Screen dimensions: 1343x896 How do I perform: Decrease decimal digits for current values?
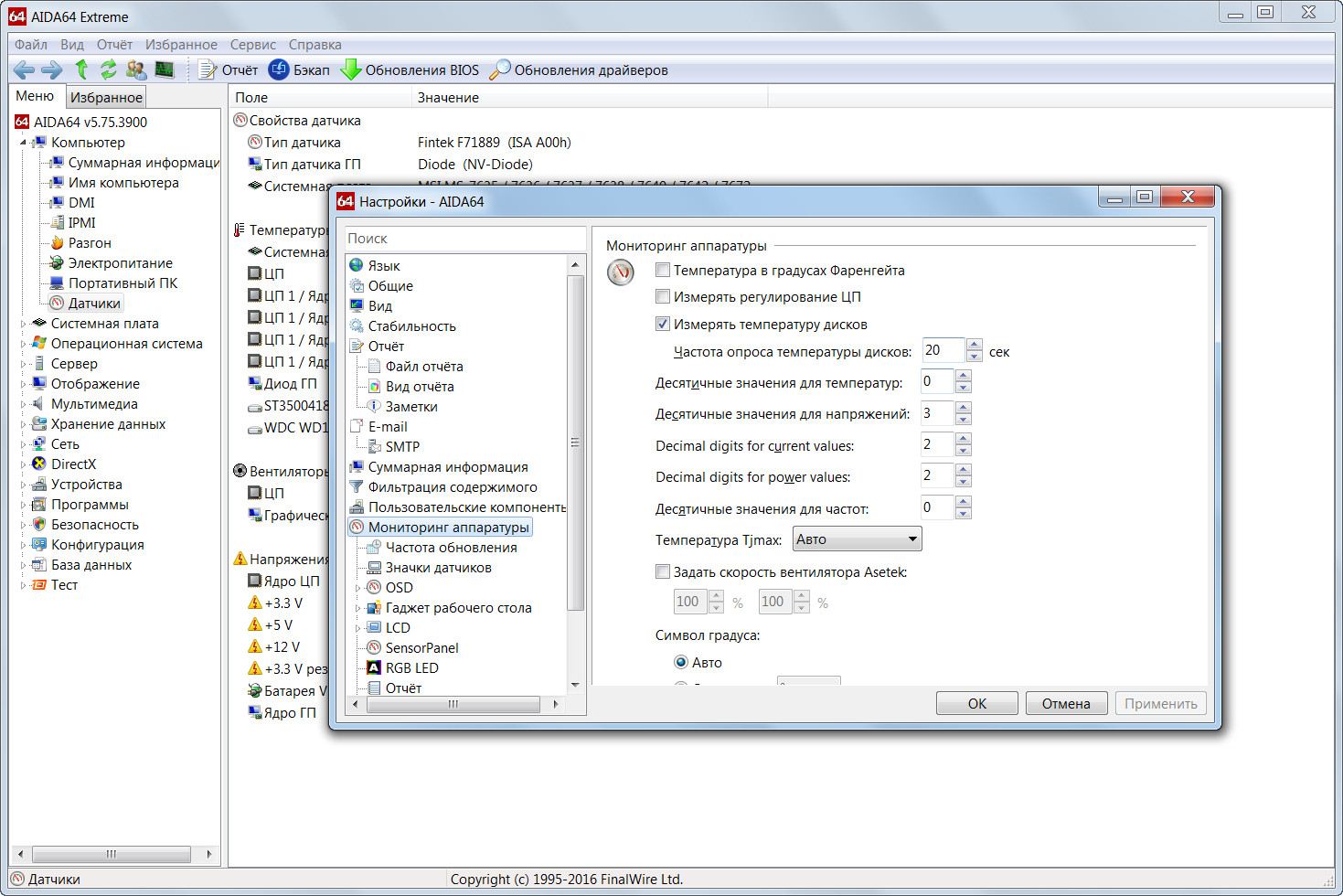[x=963, y=451]
